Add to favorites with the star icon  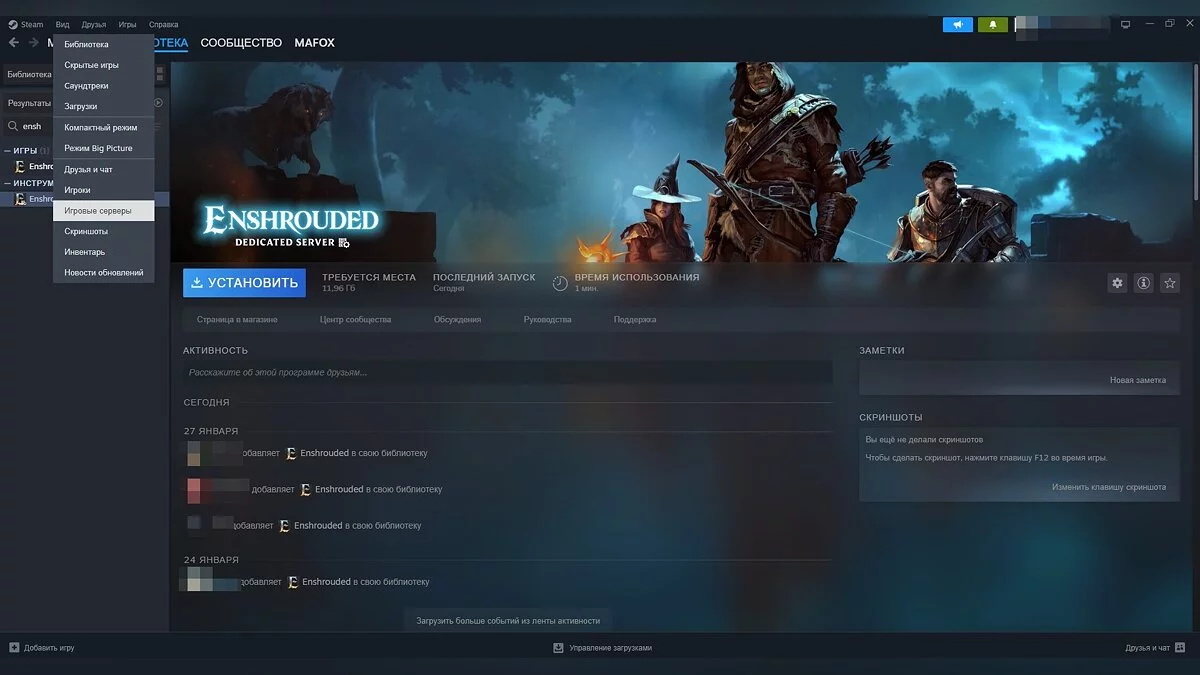[x=1169, y=283]
